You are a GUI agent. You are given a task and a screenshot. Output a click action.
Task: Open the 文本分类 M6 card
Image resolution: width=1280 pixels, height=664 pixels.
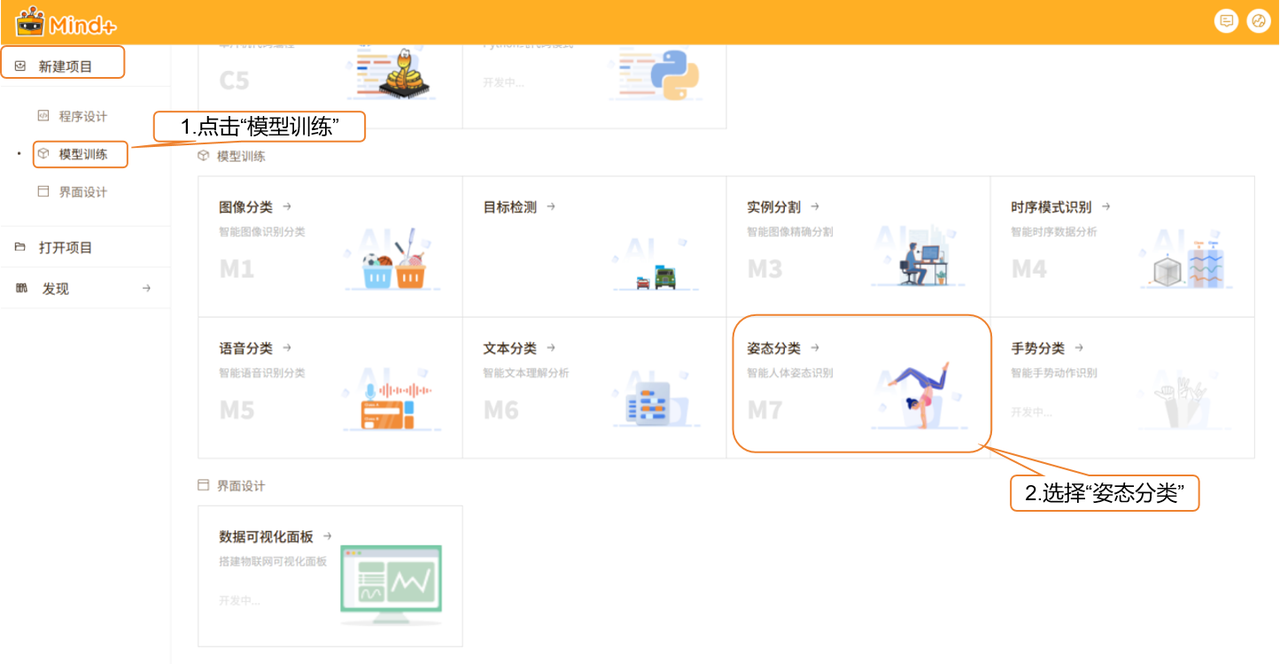[594, 388]
